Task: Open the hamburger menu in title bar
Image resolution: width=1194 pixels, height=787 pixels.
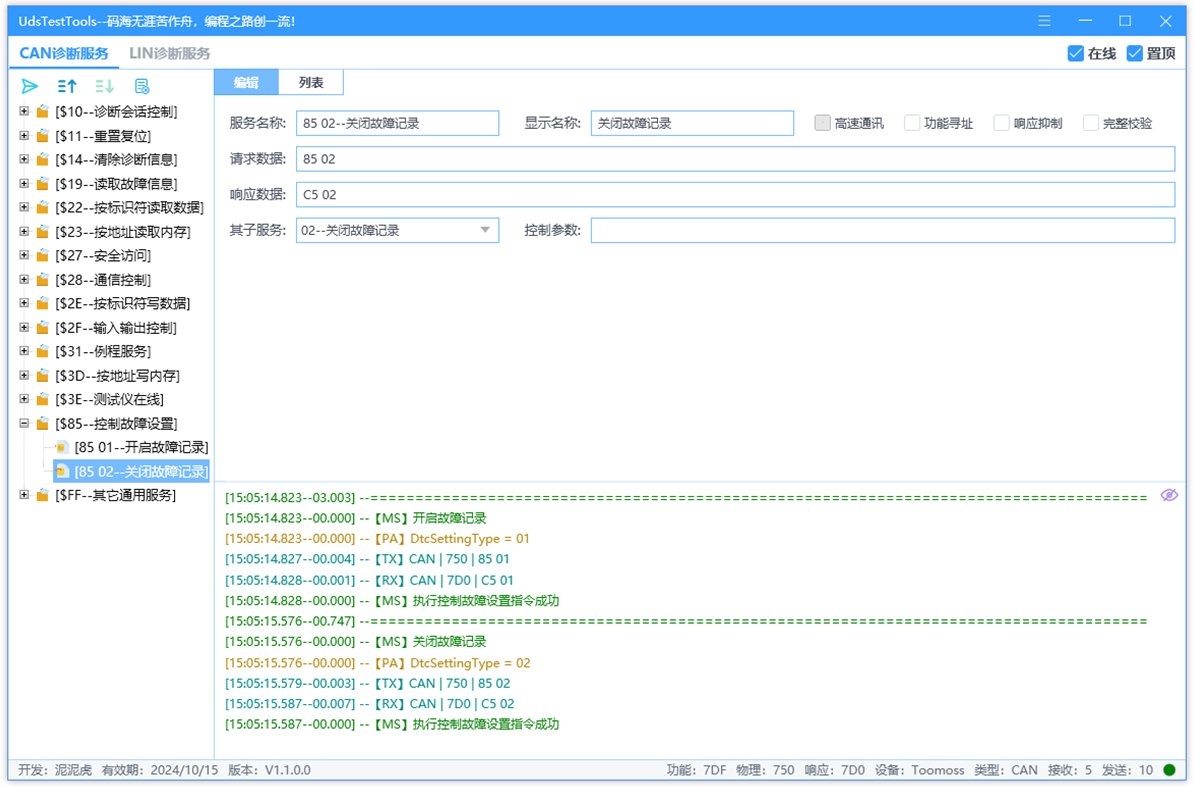Action: pyautogui.click(x=1044, y=21)
